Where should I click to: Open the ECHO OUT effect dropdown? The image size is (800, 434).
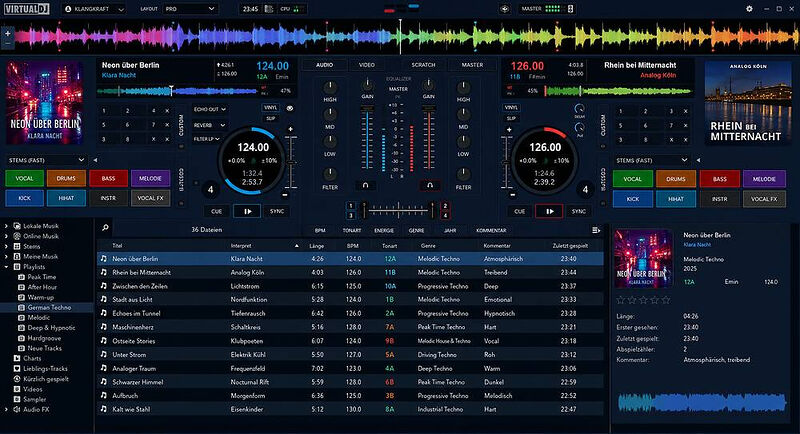[210, 109]
